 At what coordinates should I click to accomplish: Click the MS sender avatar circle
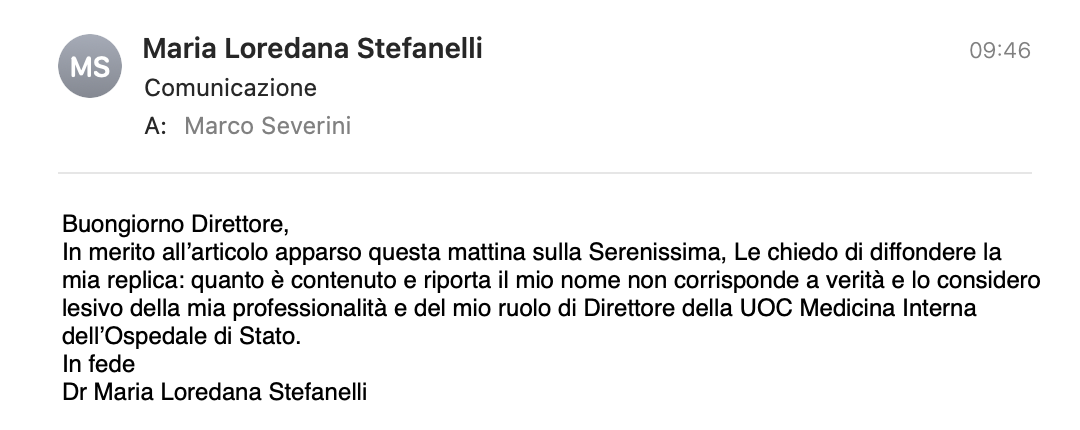[90, 66]
